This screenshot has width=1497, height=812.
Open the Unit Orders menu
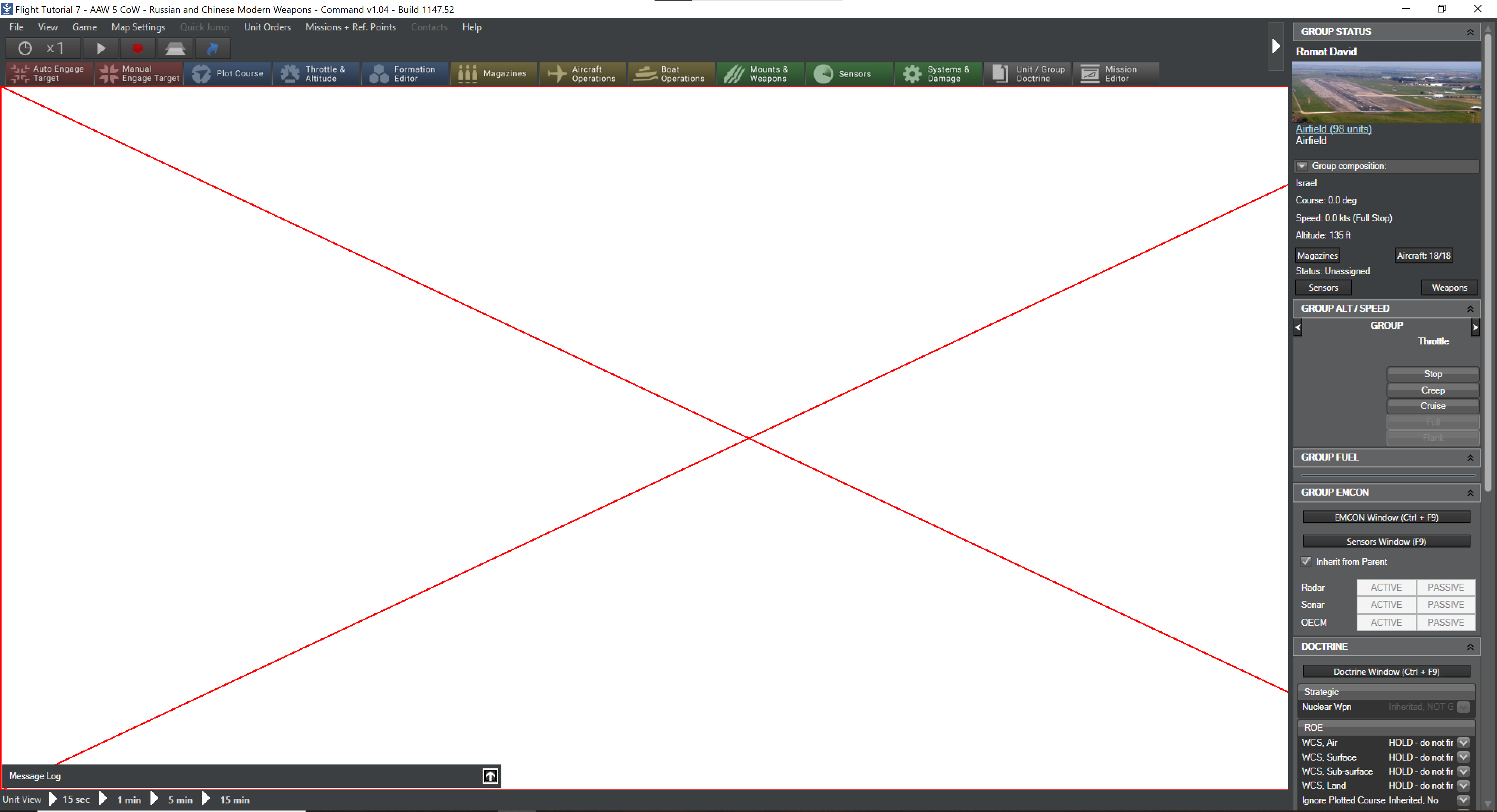267,27
